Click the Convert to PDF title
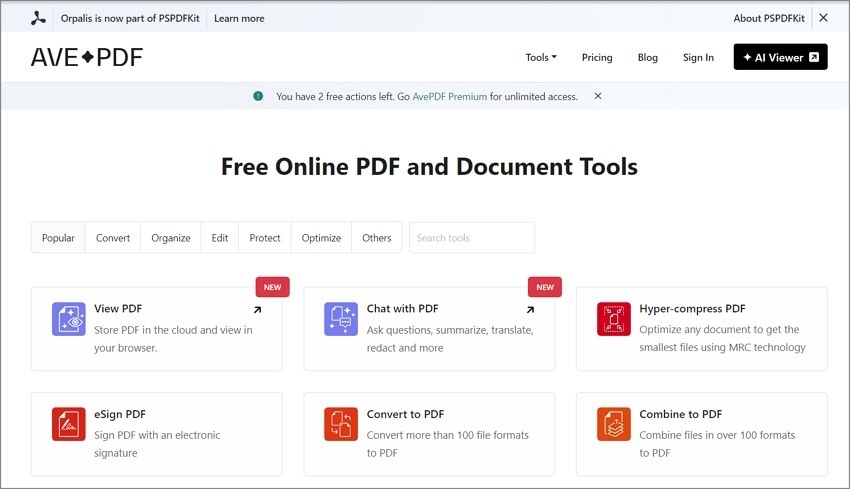 [405, 414]
